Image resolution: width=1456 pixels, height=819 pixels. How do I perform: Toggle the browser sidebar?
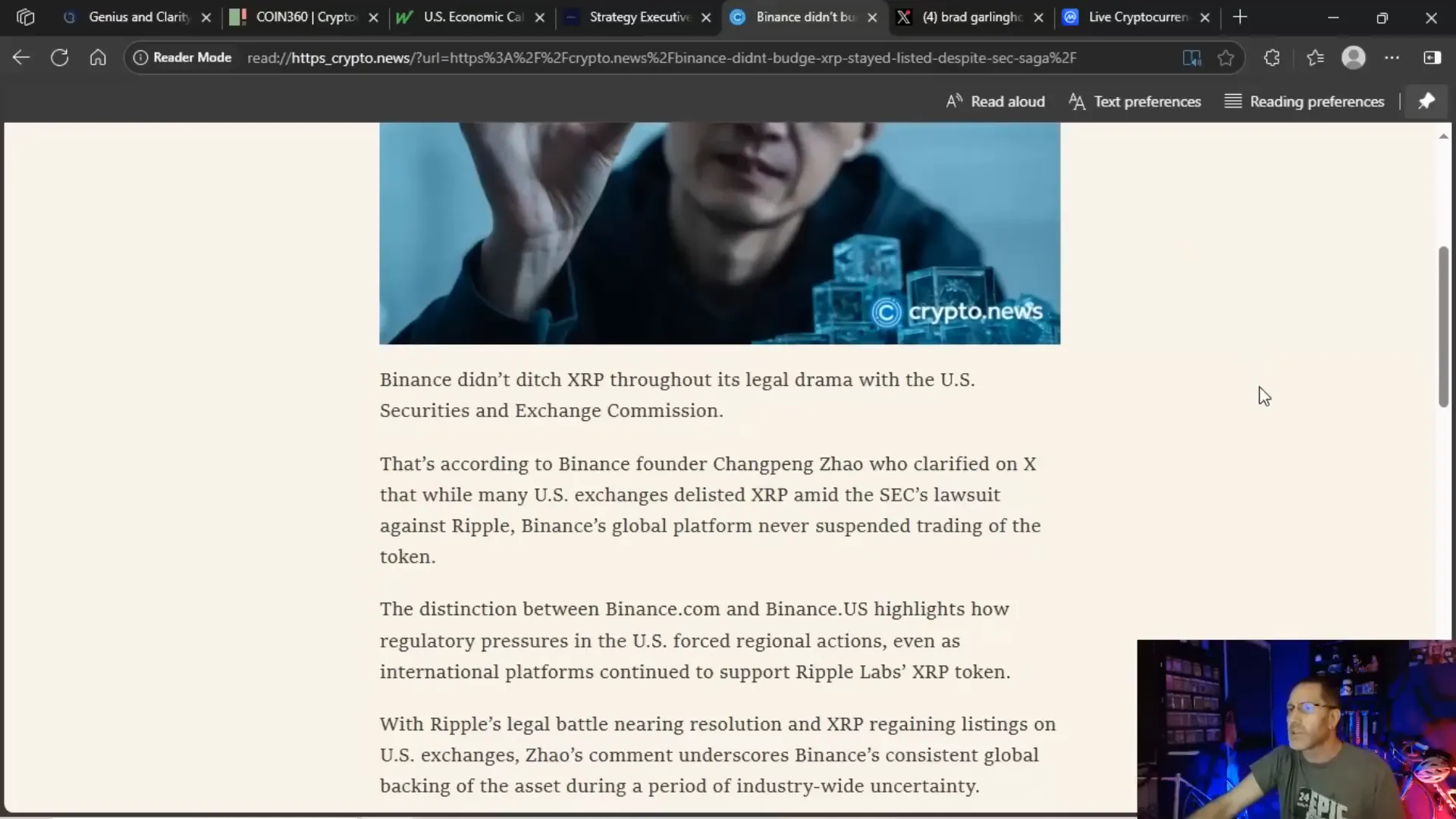pyautogui.click(x=1432, y=58)
